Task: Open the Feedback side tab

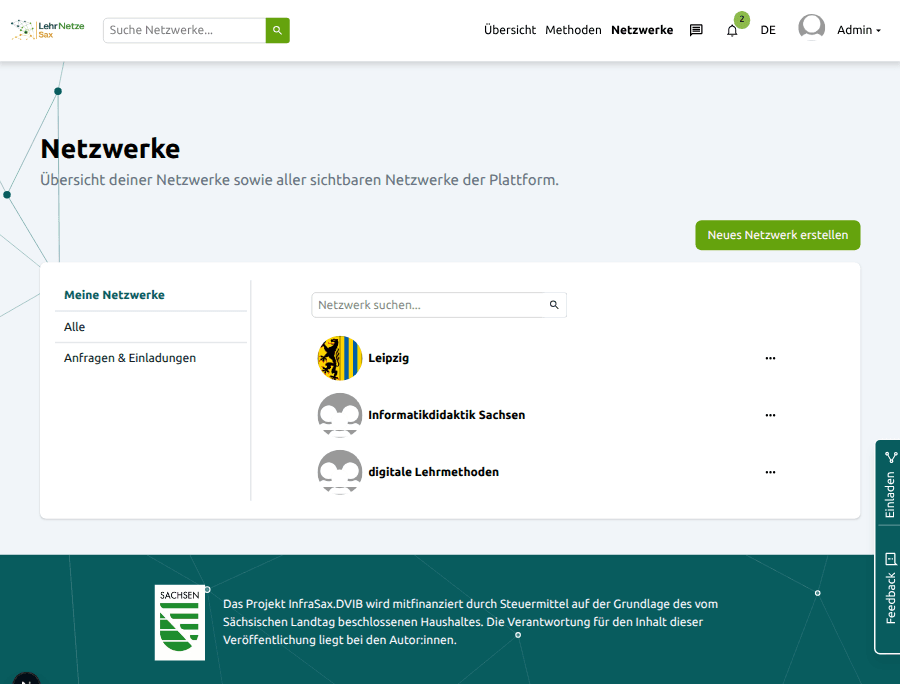Action: (889, 589)
